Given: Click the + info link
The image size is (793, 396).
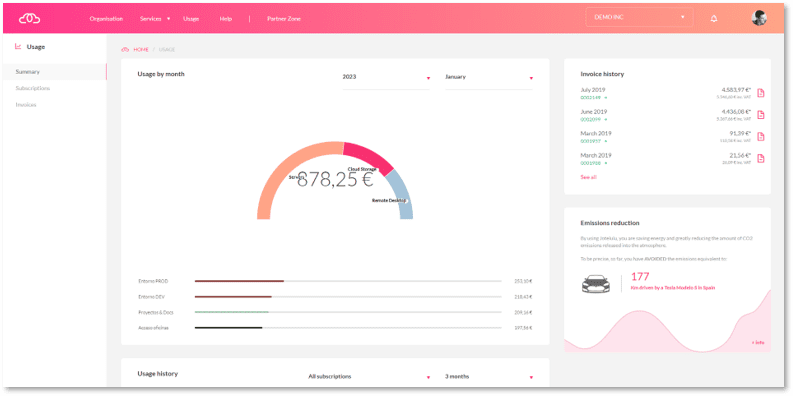Looking at the screenshot, I should [x=758, y=342].
